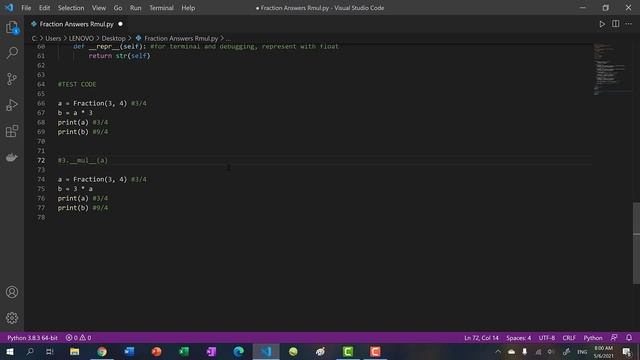Expand the Desktop breadcrumb
Viewport: 640px width, 360px height.
click(113, 38)
